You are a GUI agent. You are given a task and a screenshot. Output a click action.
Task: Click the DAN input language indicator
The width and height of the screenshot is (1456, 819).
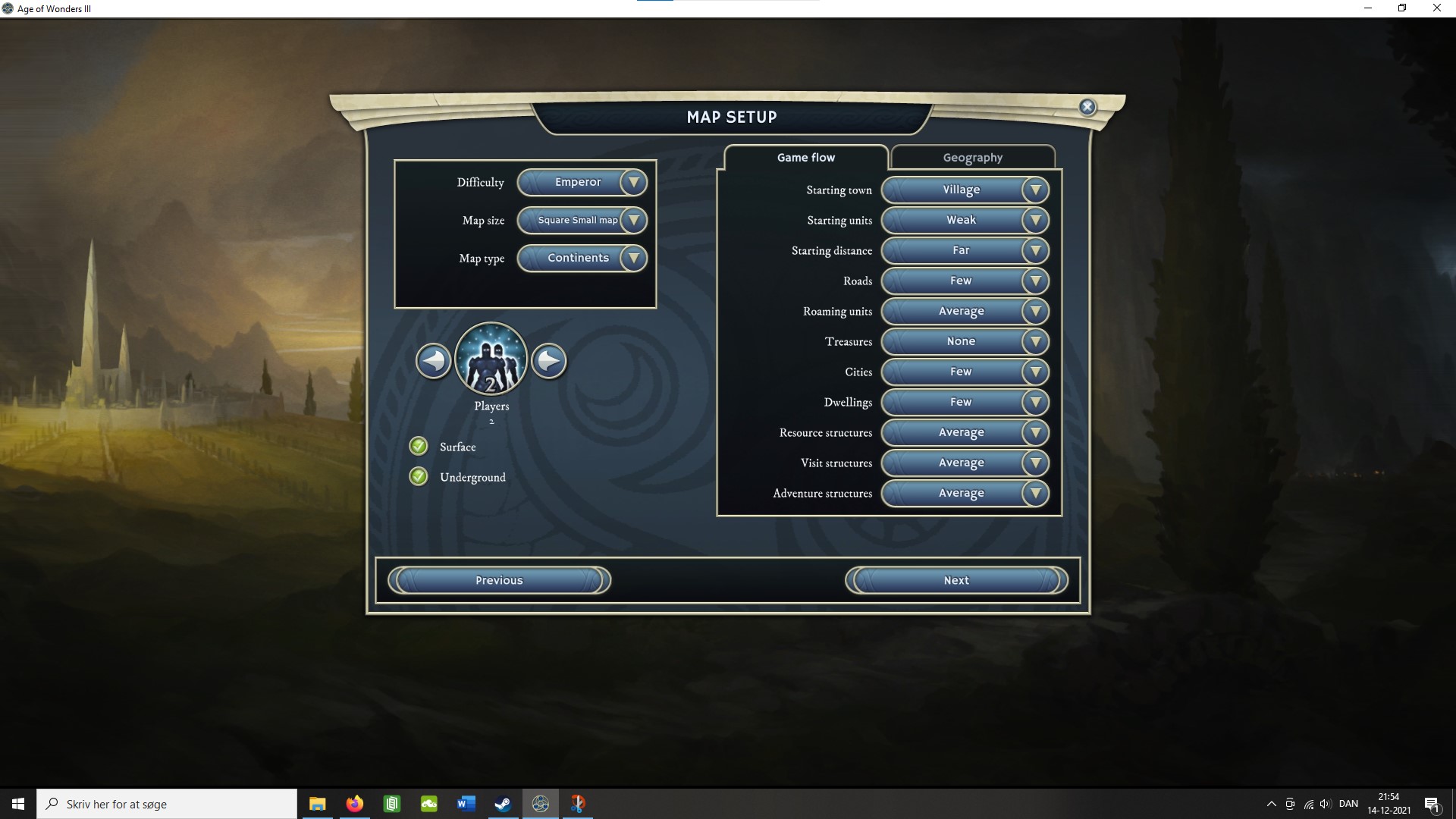point(1348,804)
